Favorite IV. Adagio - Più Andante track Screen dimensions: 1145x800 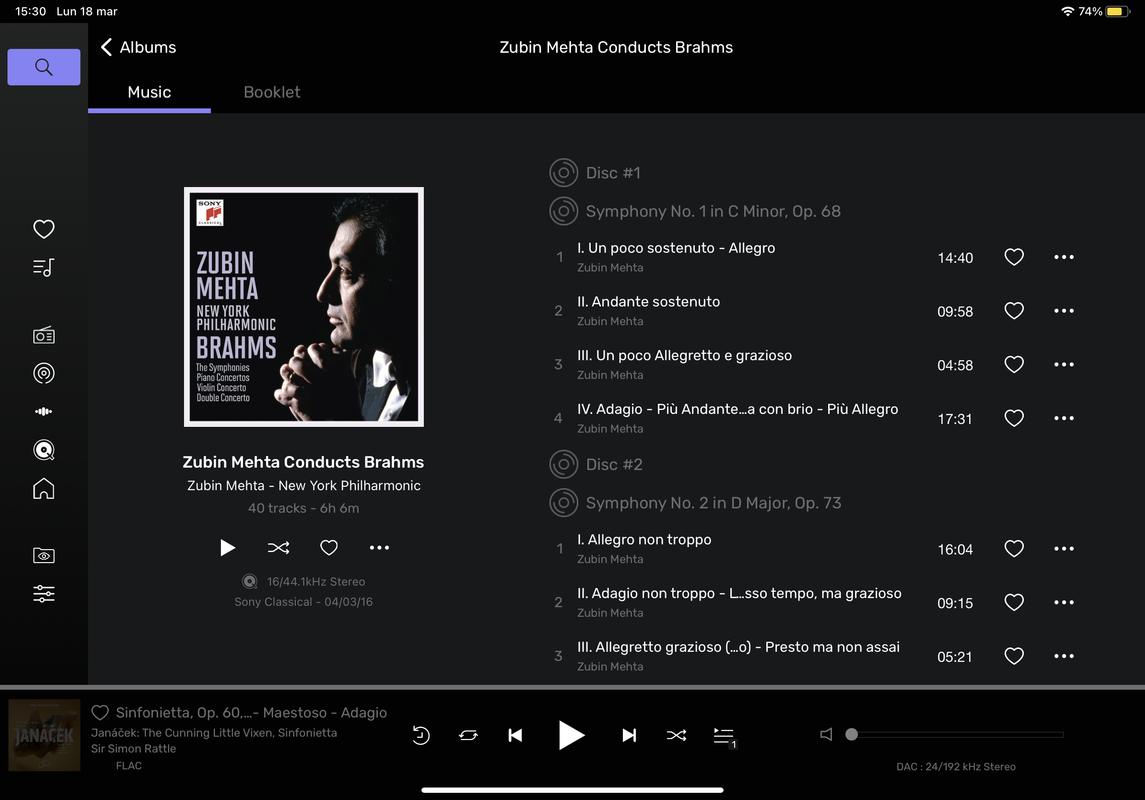coord(1014,418)
